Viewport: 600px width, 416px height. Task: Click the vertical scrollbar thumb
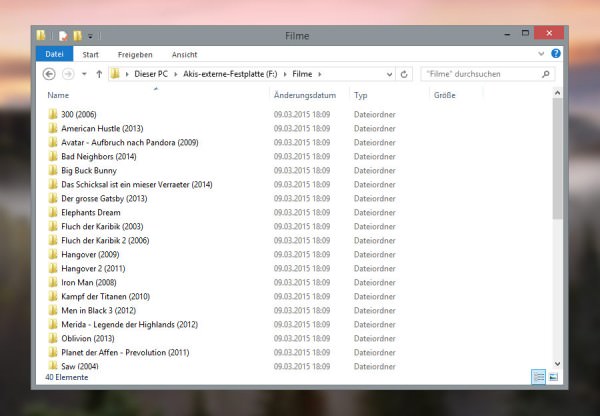coord(557,158)
